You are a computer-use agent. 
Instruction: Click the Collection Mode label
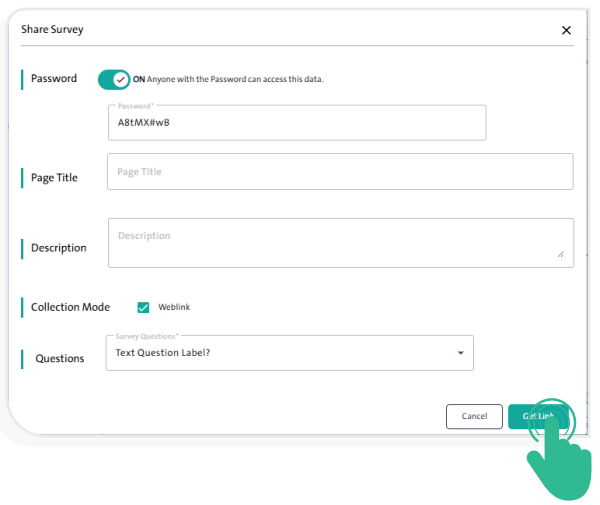click(x=70, y=307)
